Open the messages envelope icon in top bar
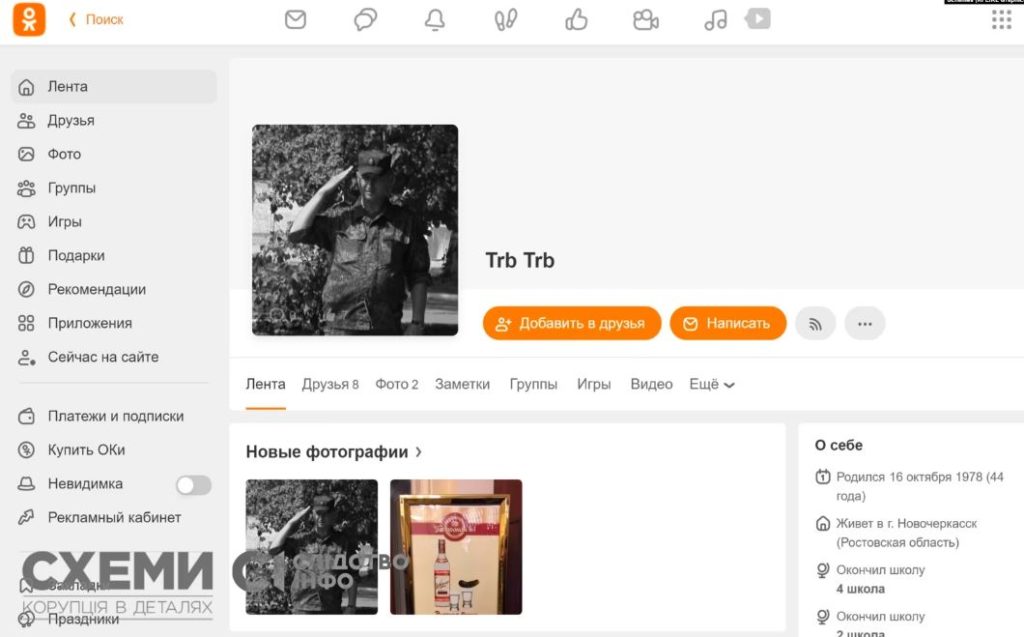This screenshot has width=1024, height=637. tap(295, 20)
